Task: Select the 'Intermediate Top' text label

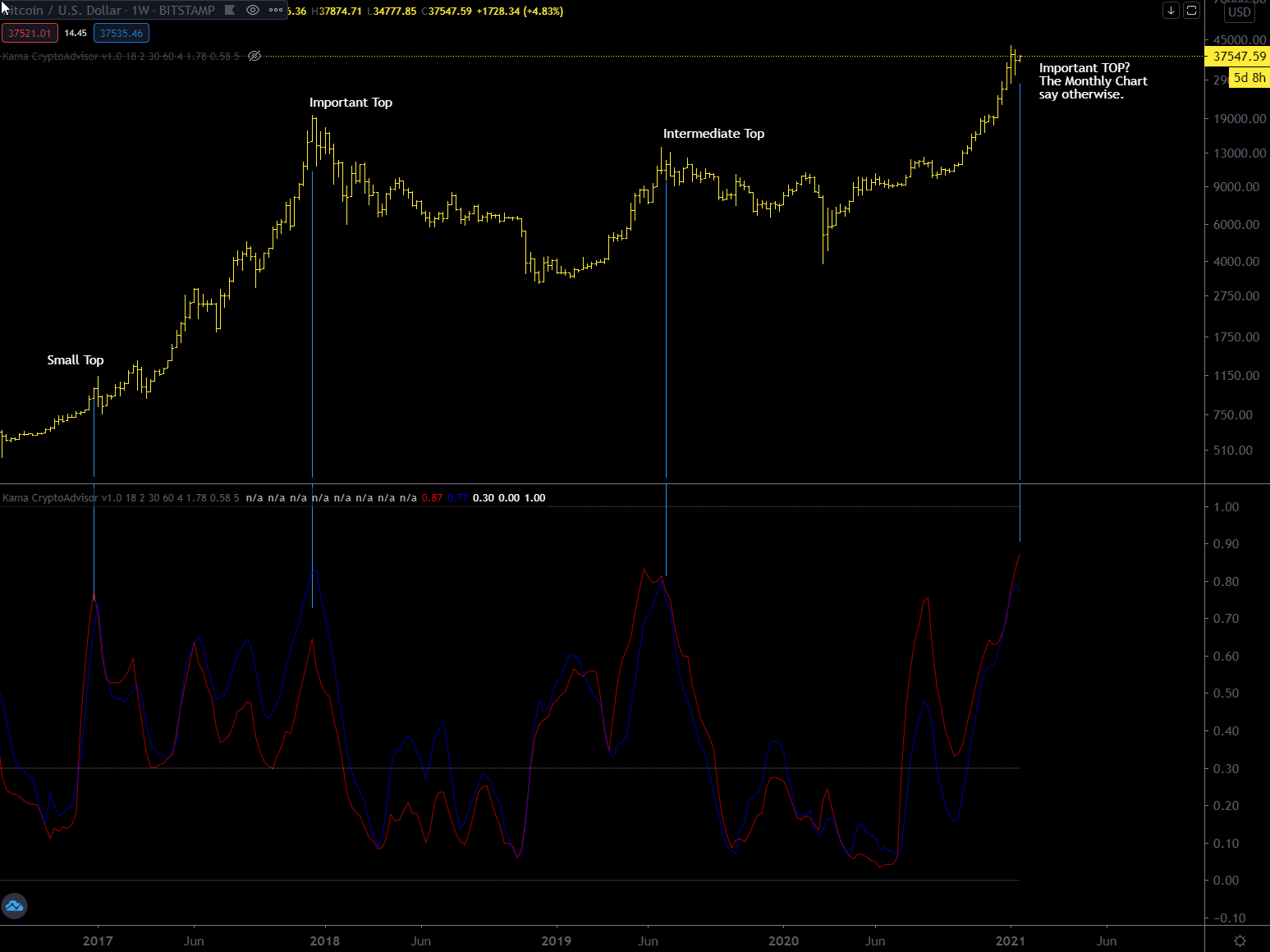Action: [713, 134]
